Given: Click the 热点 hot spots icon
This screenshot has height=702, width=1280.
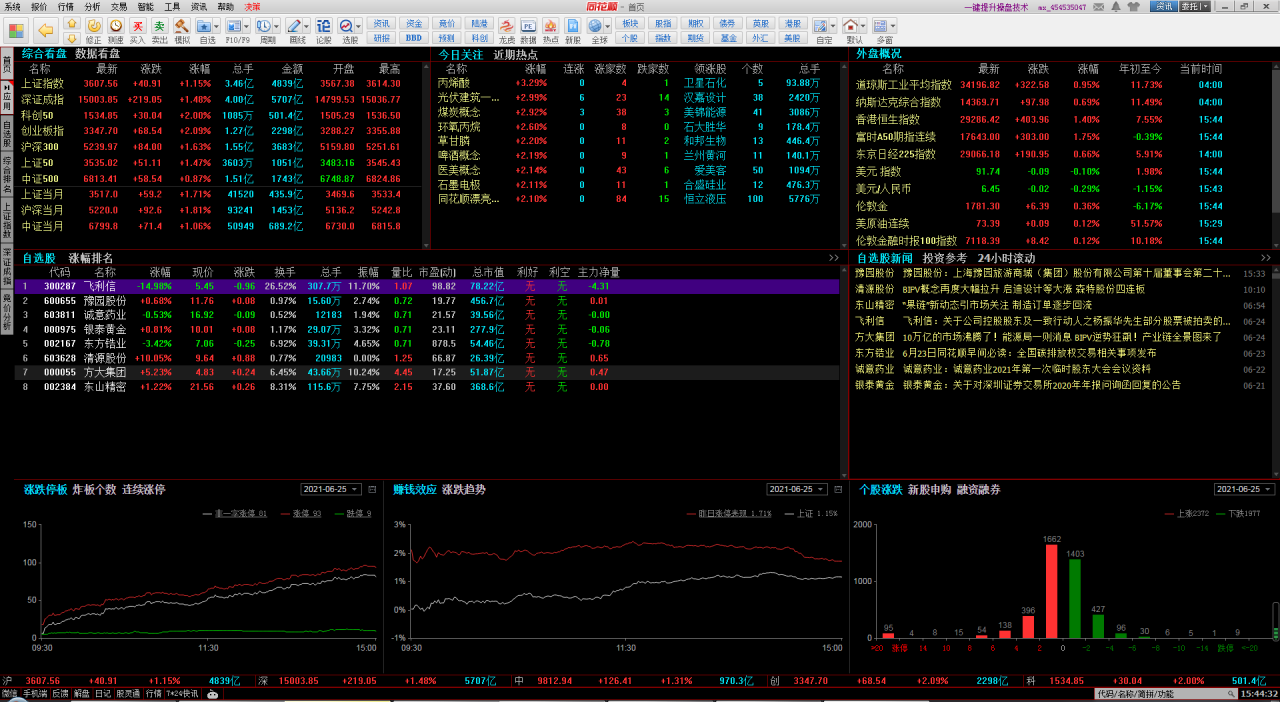Looking at the screenshot, I should 550,28.
